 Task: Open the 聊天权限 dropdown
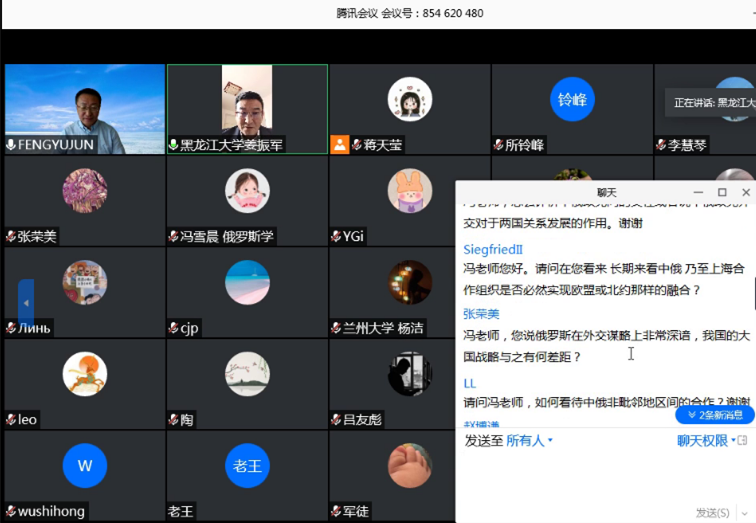[706, 440]
